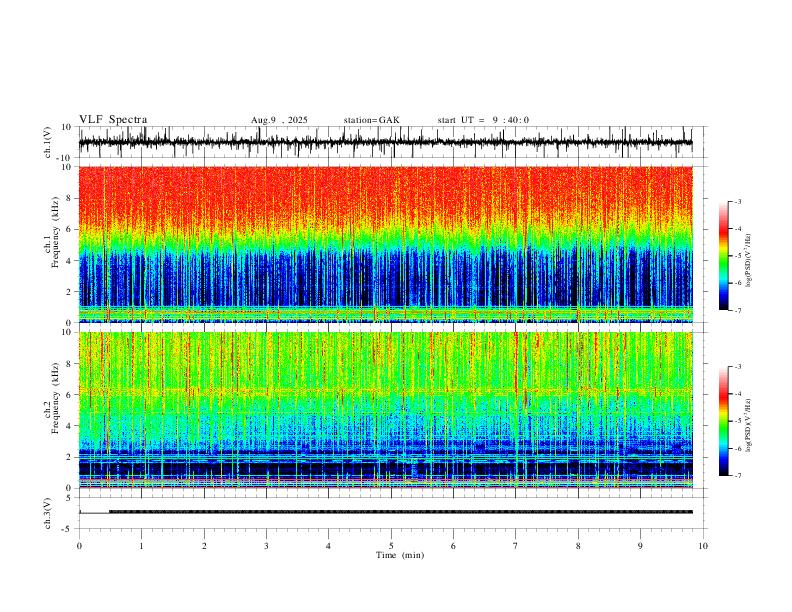Click the "ch.3(V)" axis label

(x=48, y=513)
